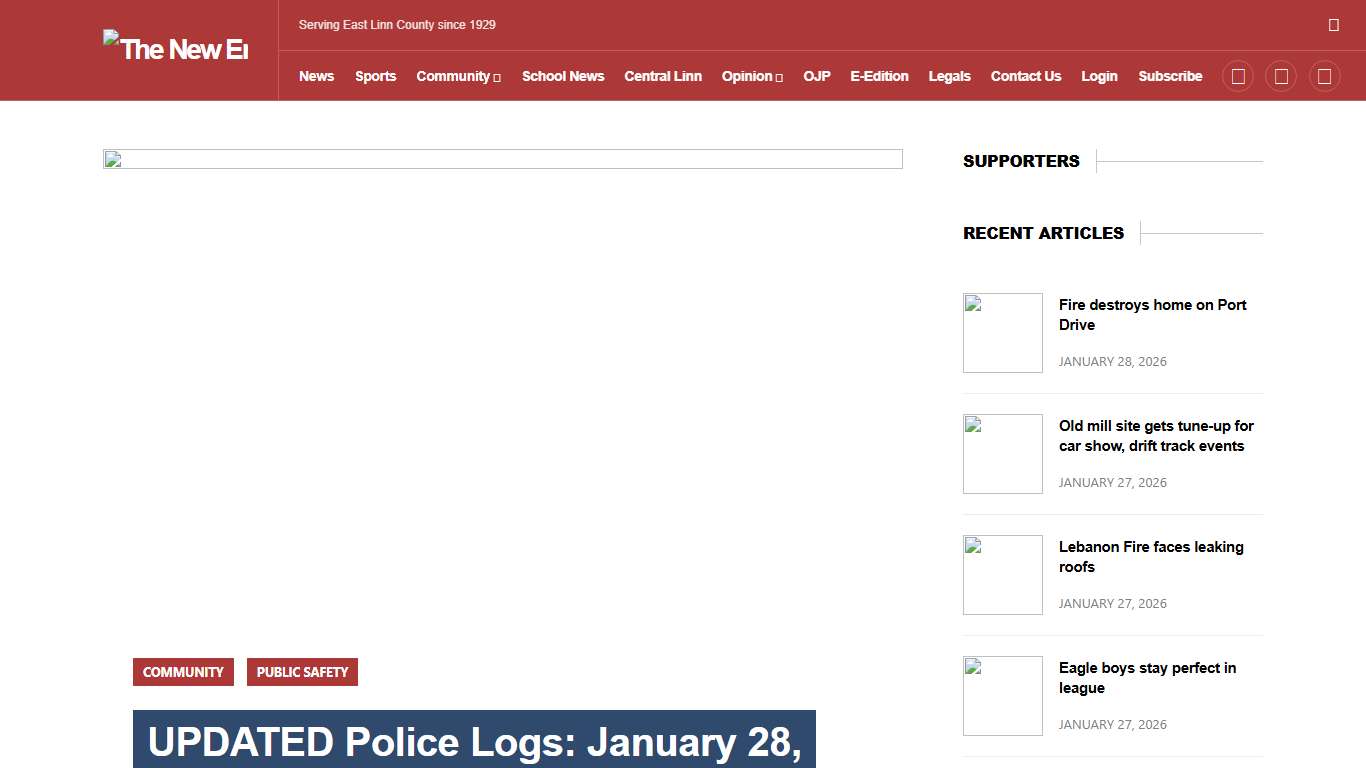
Task: Click the first social media icon in navbar
Action: coord(1237,76)
